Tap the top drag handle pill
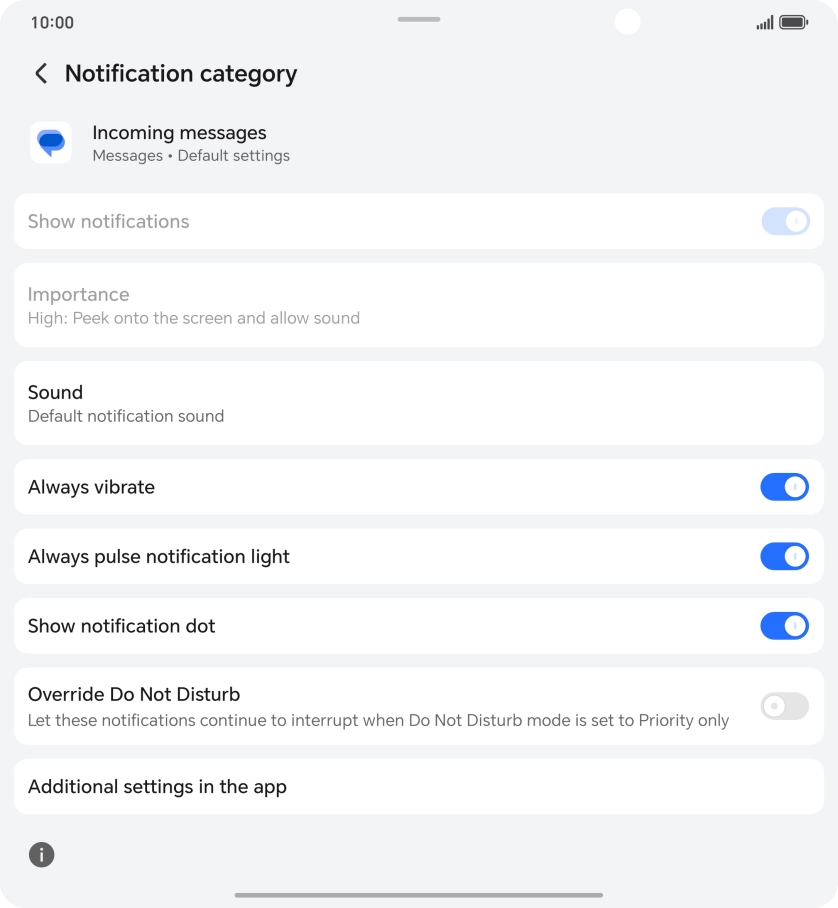The image size is (838, 908). tap(419, 19)
